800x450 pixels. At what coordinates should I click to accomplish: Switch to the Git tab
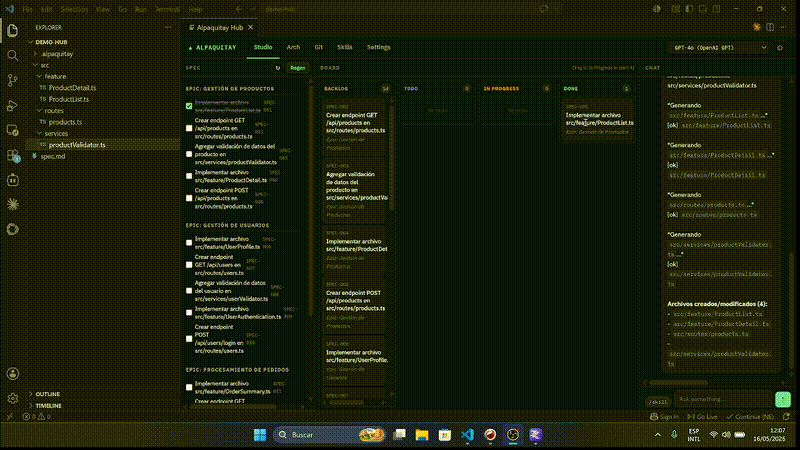click(x=318, y=47)
